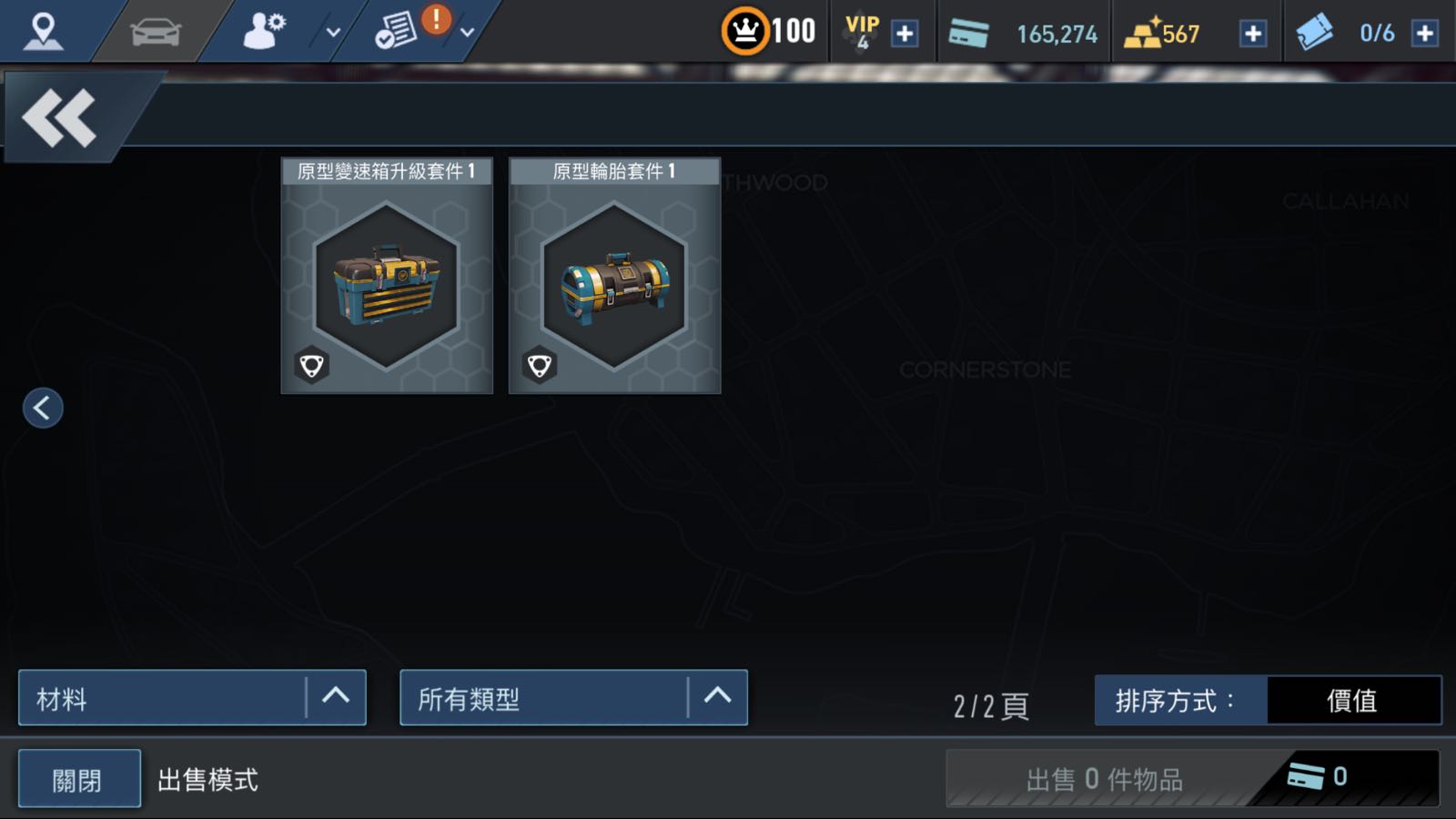
Task: Open dropdown next to missions icon
Action: (467, 32)
